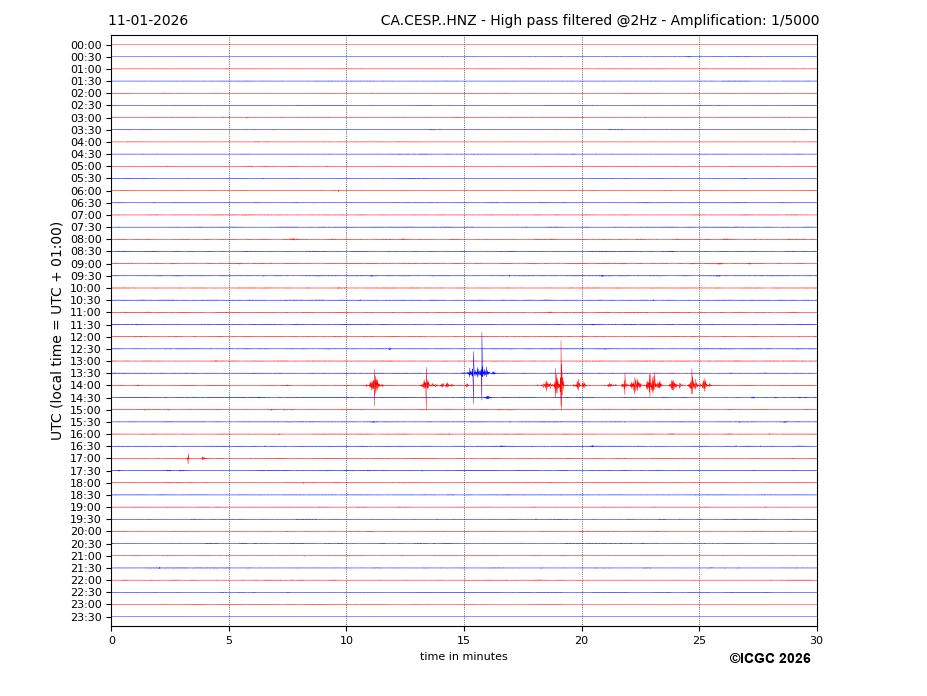The image size is (927, 696).
Task: Click the date label 11-01-2026
Action: click(148, 21)
